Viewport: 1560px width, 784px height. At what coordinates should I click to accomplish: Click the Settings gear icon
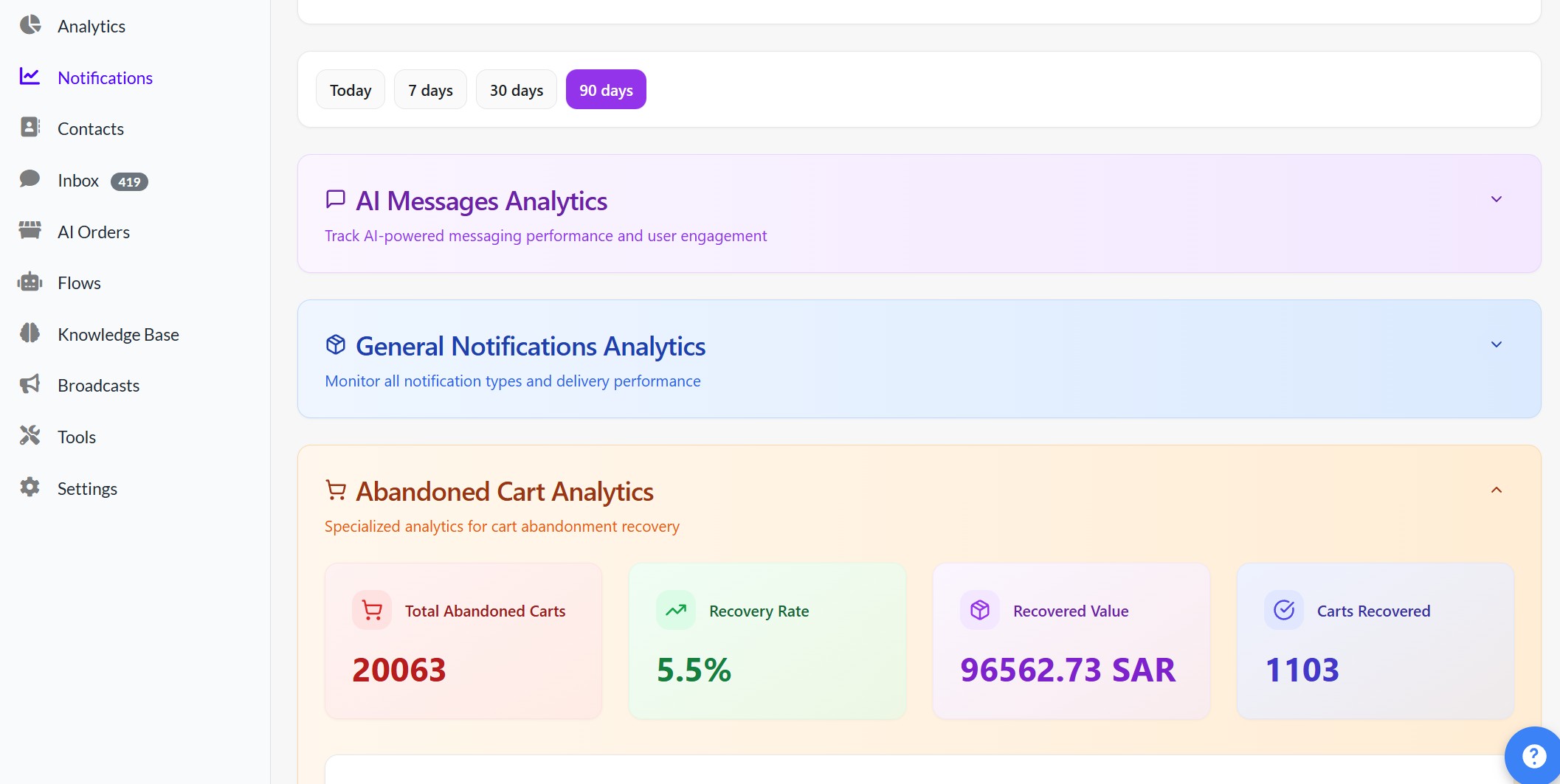pos(30,488)
